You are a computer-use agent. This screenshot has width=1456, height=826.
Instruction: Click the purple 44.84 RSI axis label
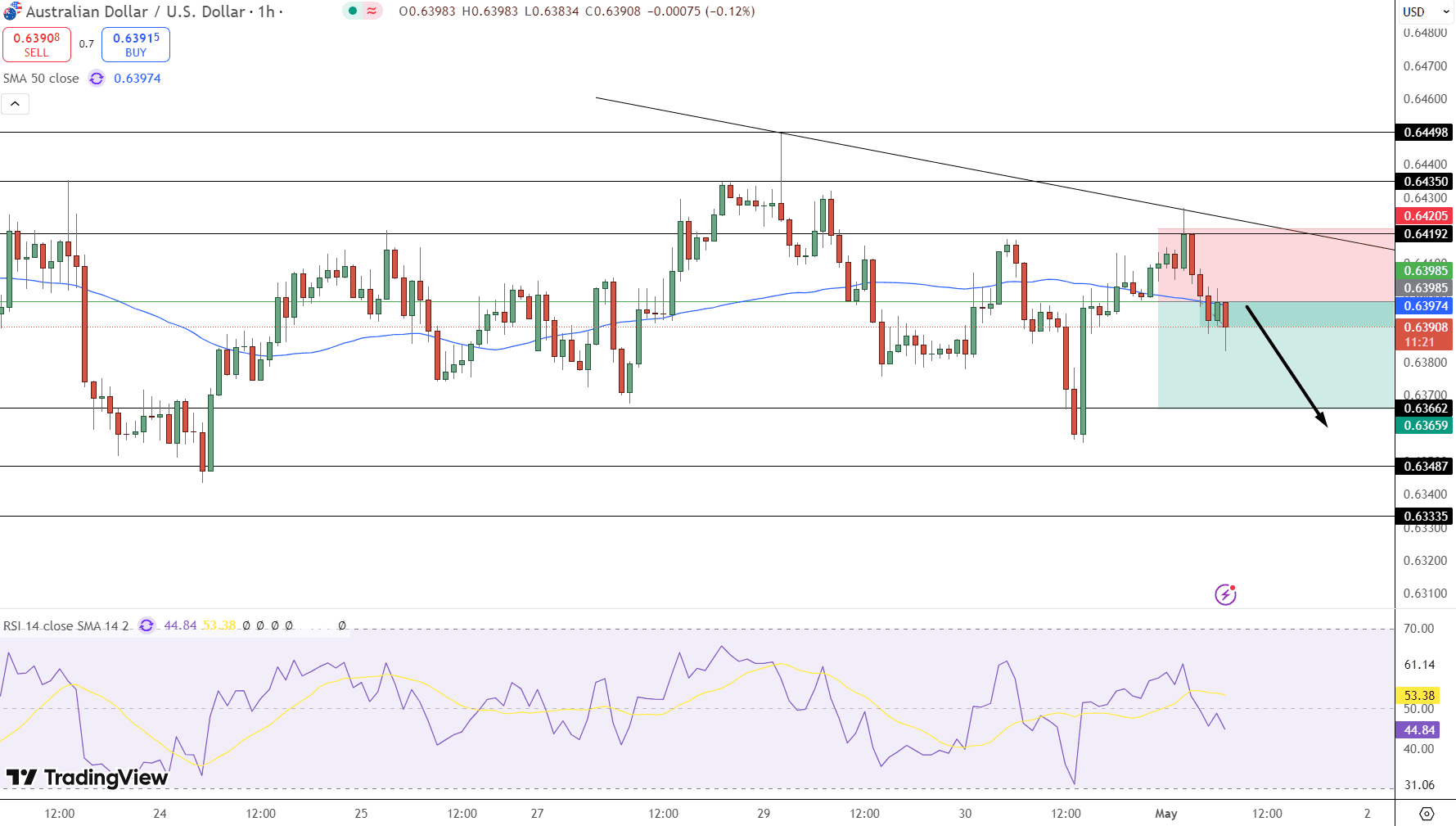pyautogui.click(x=1418, y=730)
